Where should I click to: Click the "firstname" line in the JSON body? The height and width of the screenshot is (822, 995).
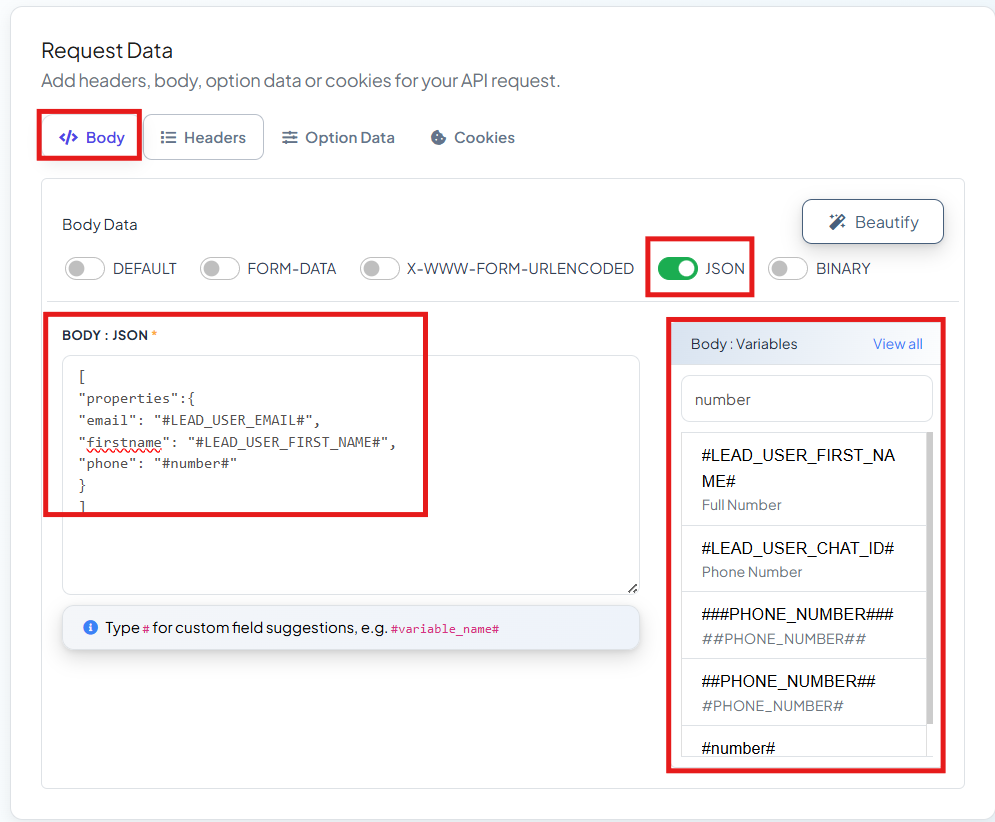[x=237, y=442]
